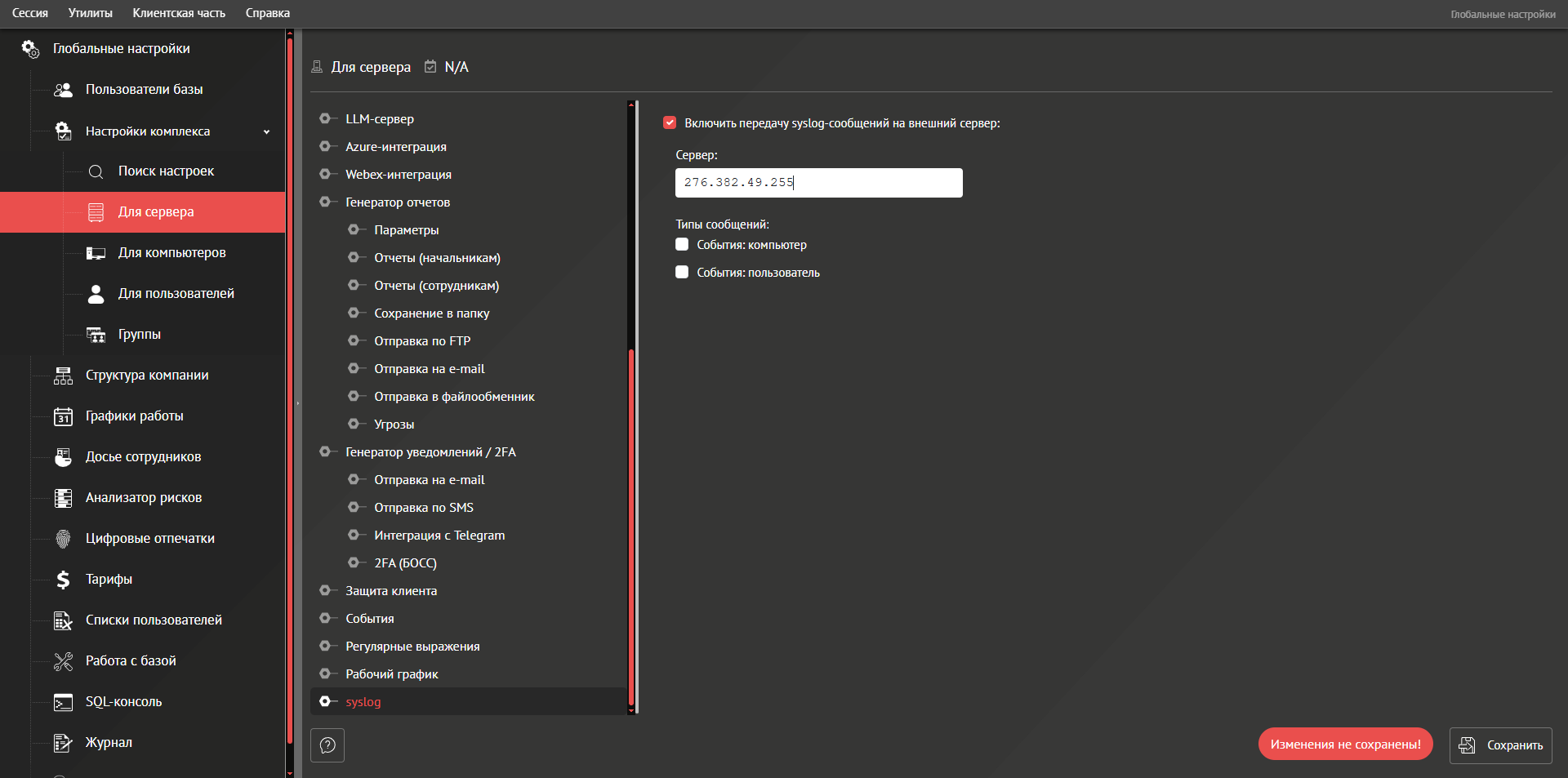Viewport: 1568px width, 778px height.
Task: Click the SQL console icon
Action: [63, 702]
